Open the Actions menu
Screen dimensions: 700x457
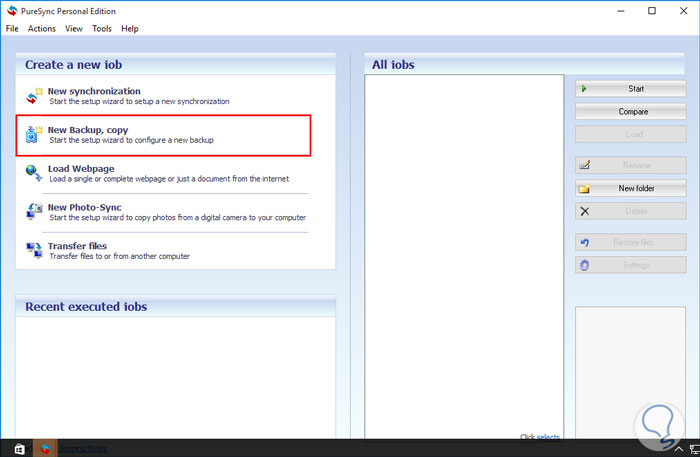coord(42,29)
